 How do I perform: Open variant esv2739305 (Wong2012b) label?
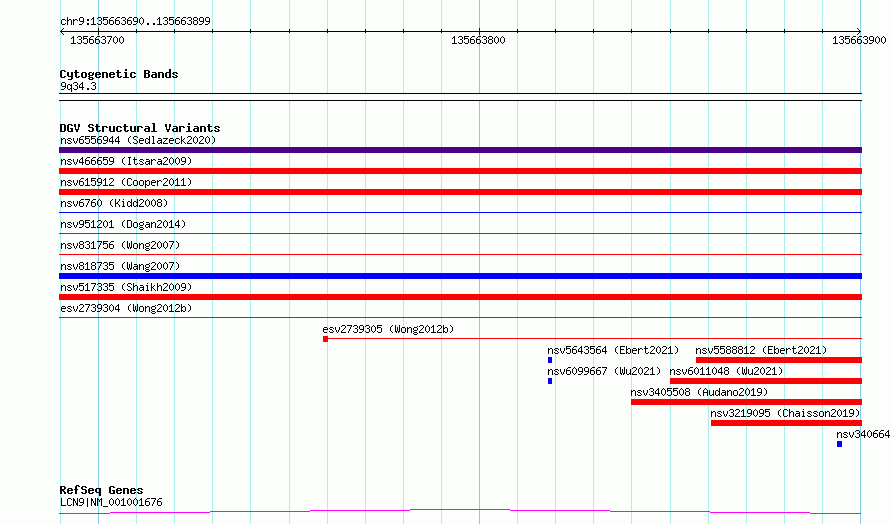pyautogui.click(x=388, y=329)
